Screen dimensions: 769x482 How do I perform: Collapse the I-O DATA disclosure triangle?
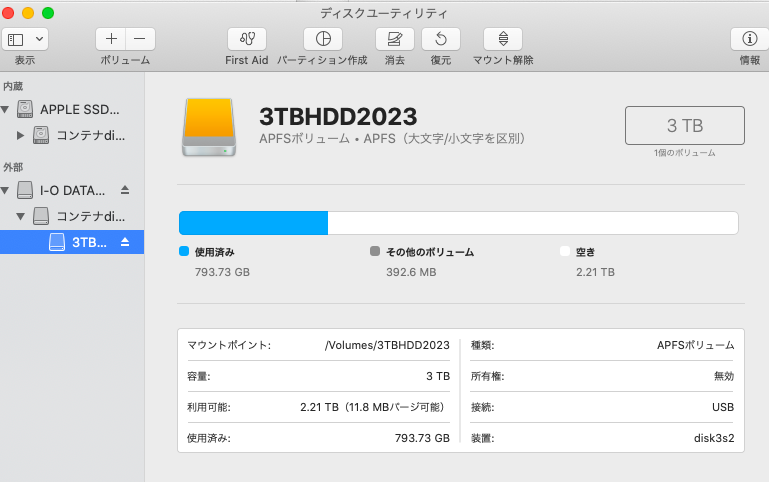[x=5, y=190]
